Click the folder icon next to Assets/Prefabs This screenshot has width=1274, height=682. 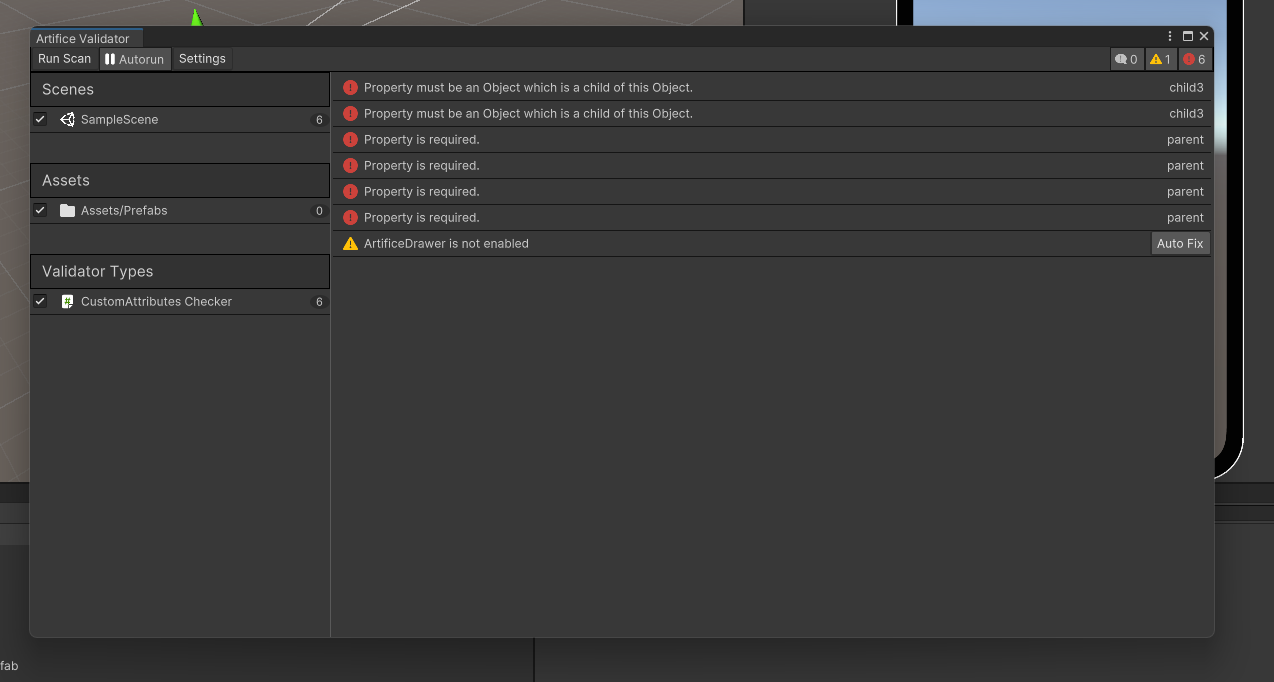point(67,210)
